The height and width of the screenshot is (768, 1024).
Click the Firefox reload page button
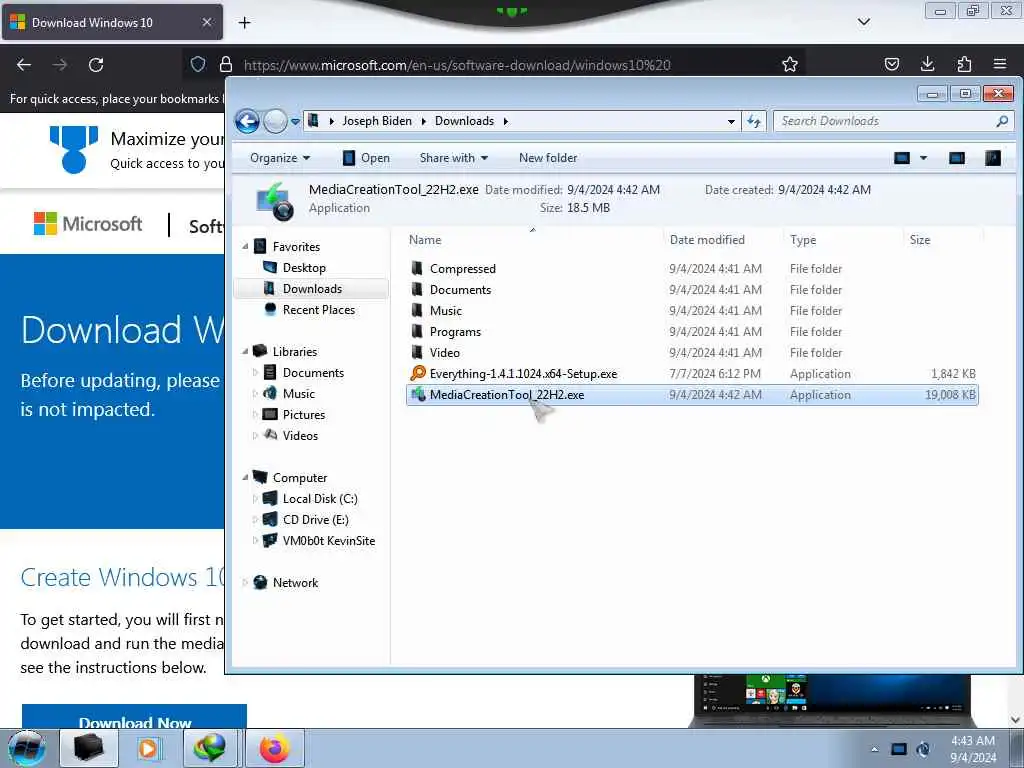(96, 65)
